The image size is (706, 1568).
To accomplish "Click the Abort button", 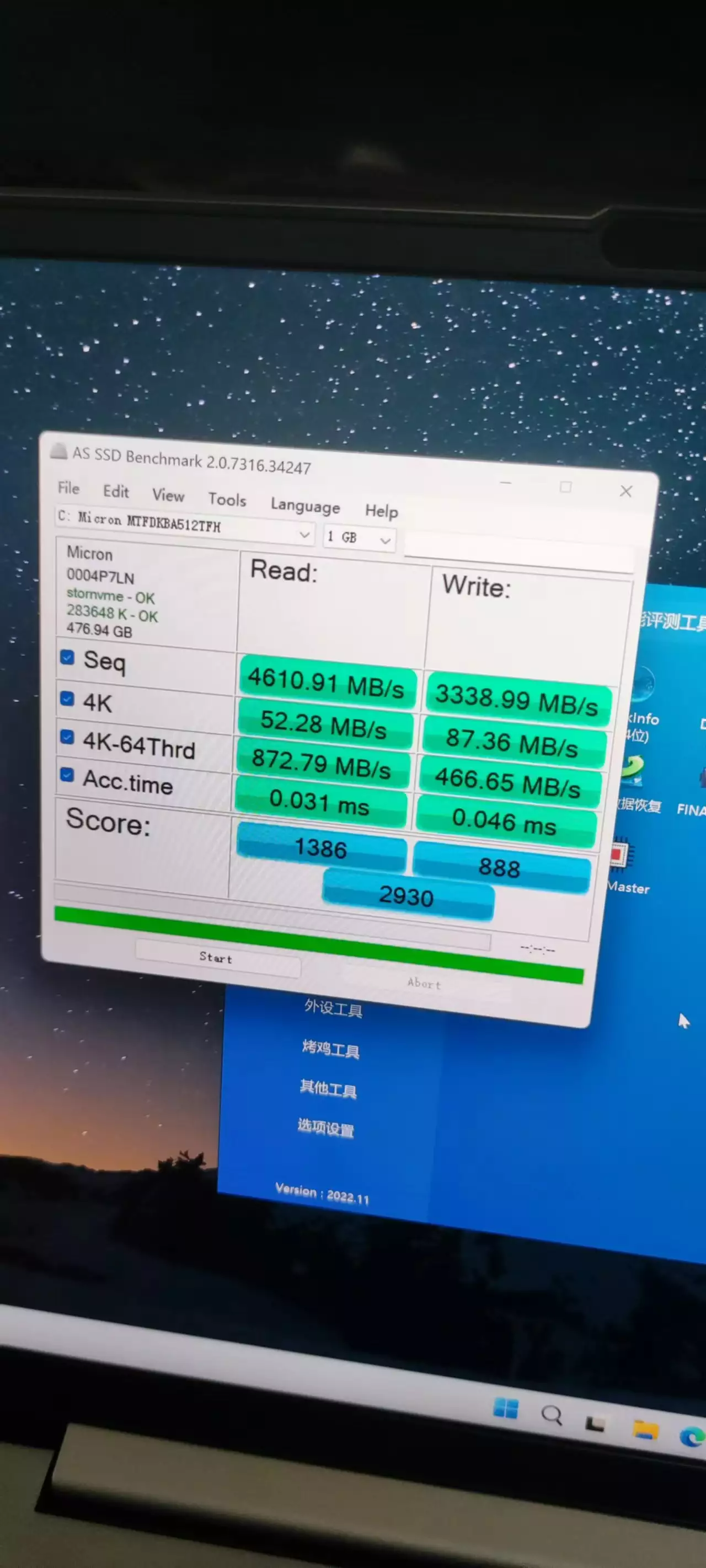I will pyautogui.click(x=425, y=982).
